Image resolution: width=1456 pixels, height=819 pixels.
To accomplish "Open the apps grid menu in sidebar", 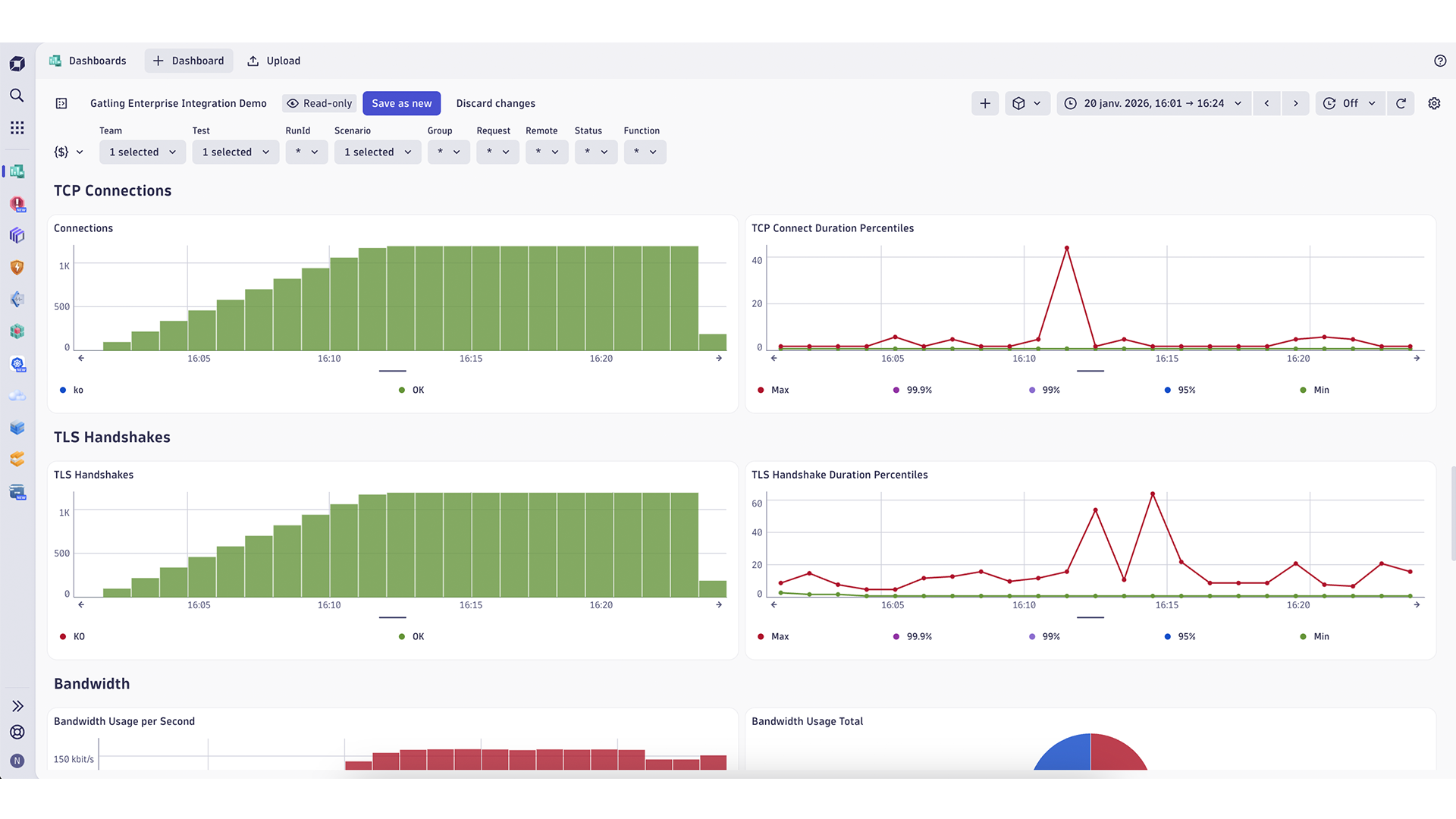I will [x=17, y=127].
